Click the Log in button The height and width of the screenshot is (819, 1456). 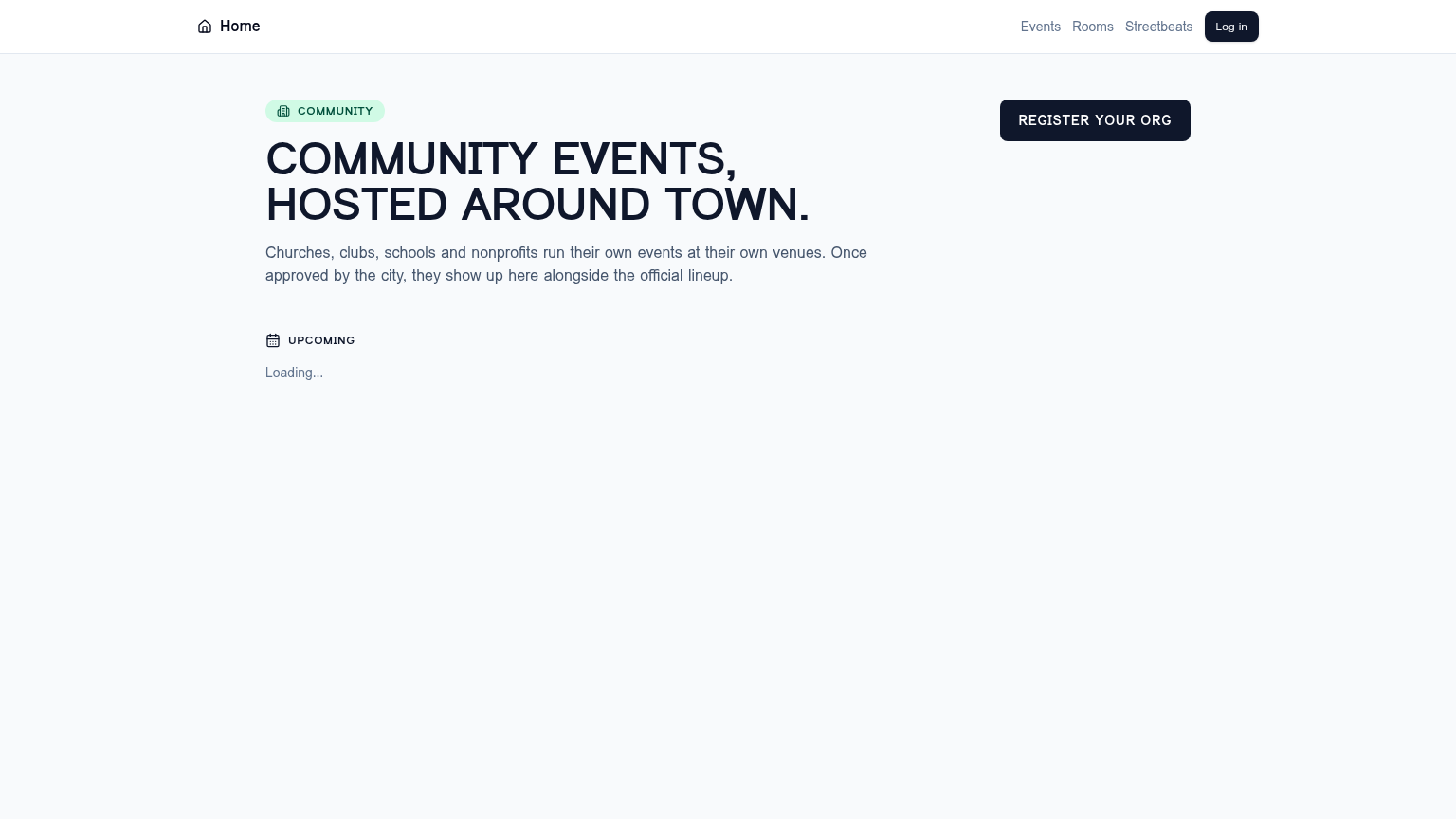coord(1231,27)
